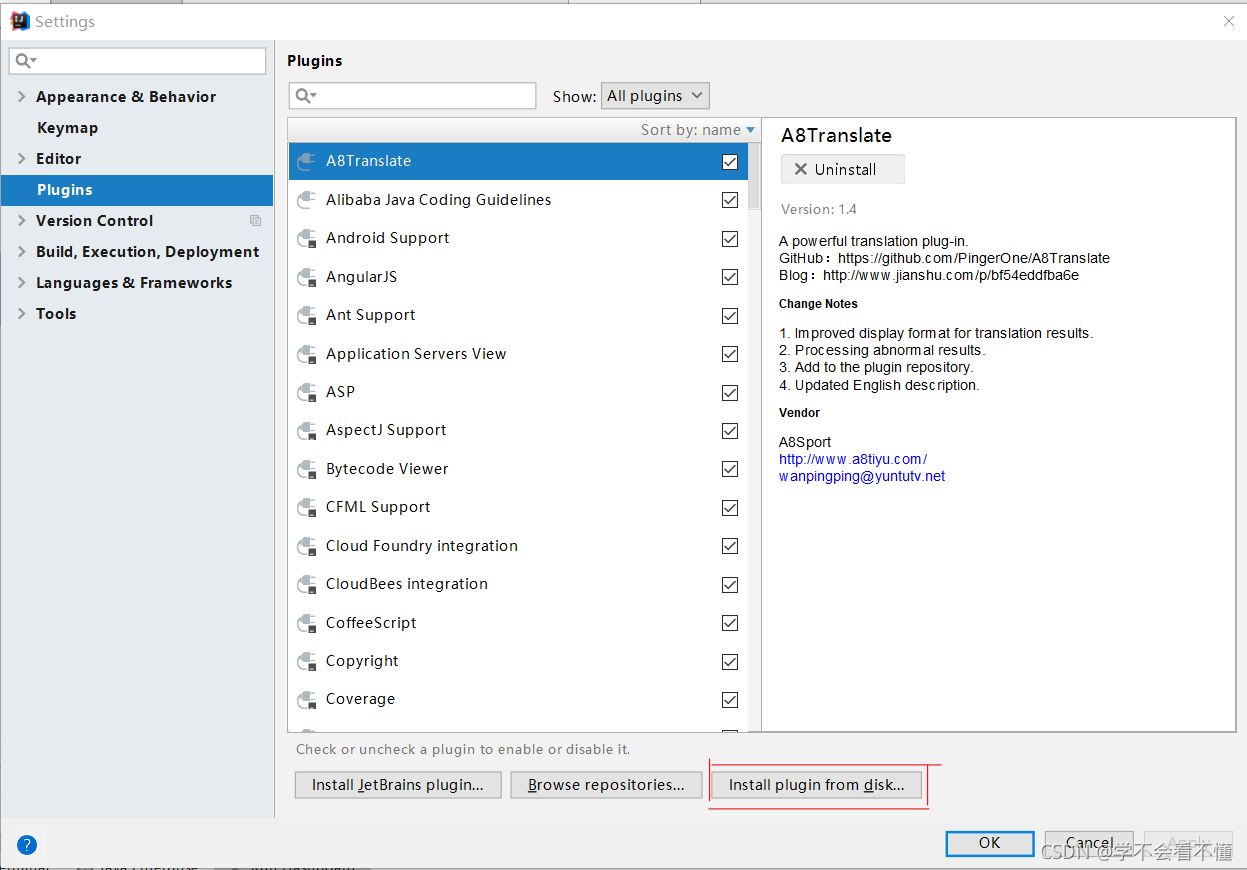Open Languages & Frameworks settings page
This screenshot has height=870, width=1247.
pyautogui.click(x=134, y=283)
